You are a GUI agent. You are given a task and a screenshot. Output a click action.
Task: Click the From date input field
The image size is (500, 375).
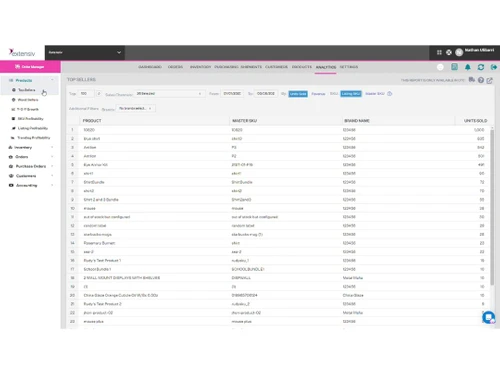click(x=232, y=94)
